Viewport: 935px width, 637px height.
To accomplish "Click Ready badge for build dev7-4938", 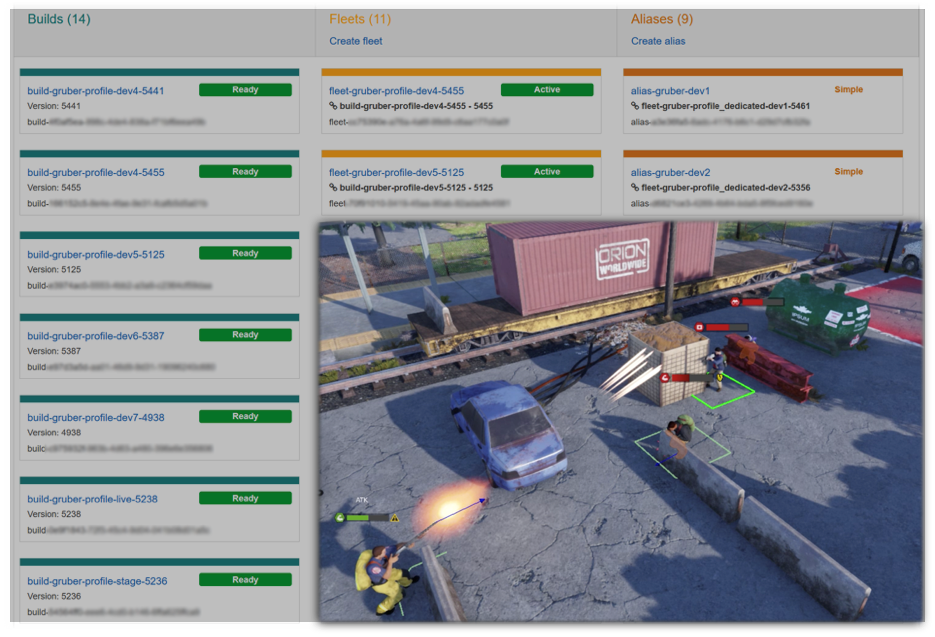I will coord(245,416).
